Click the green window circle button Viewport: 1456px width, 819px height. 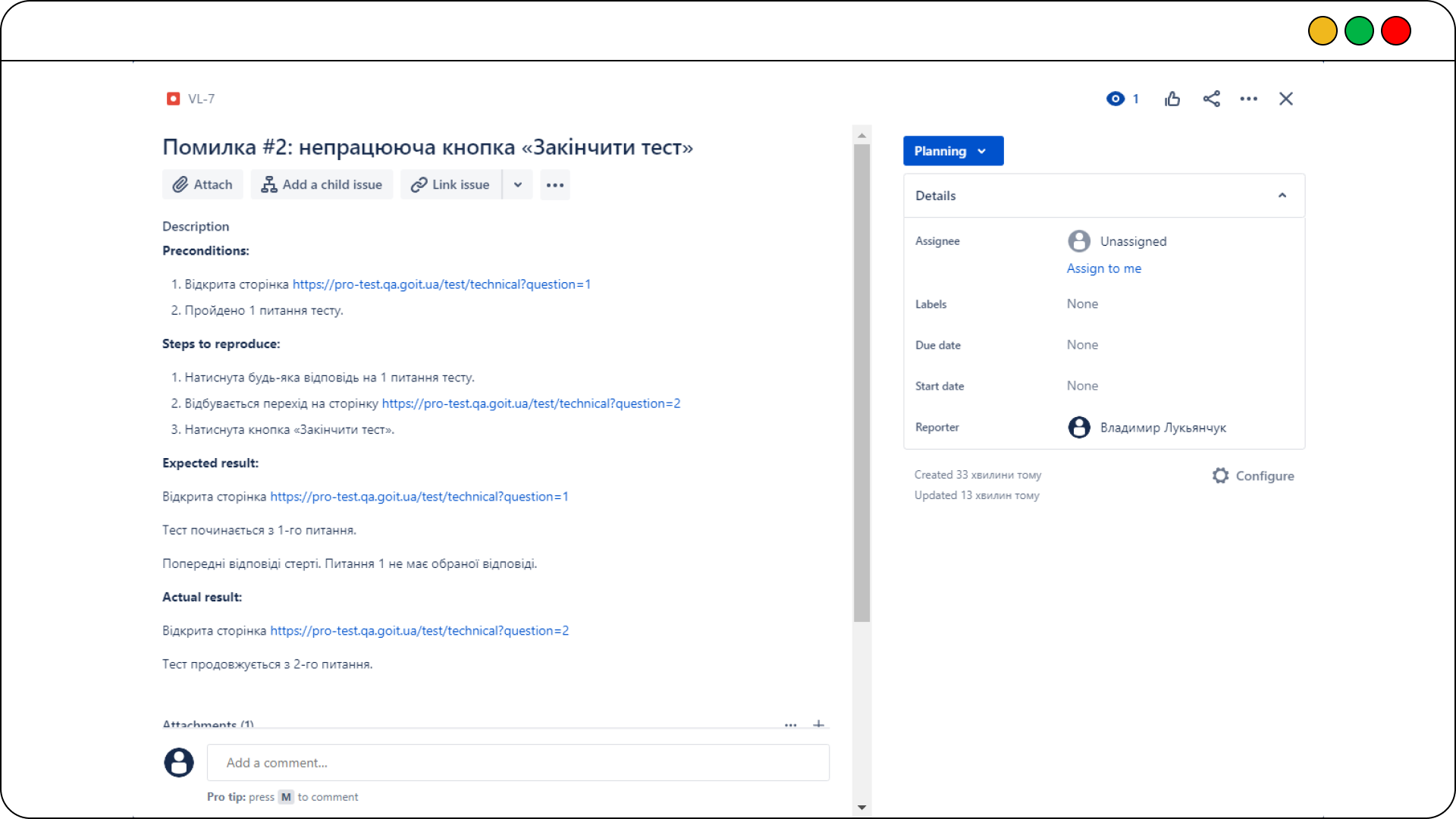click(1359, 31)
